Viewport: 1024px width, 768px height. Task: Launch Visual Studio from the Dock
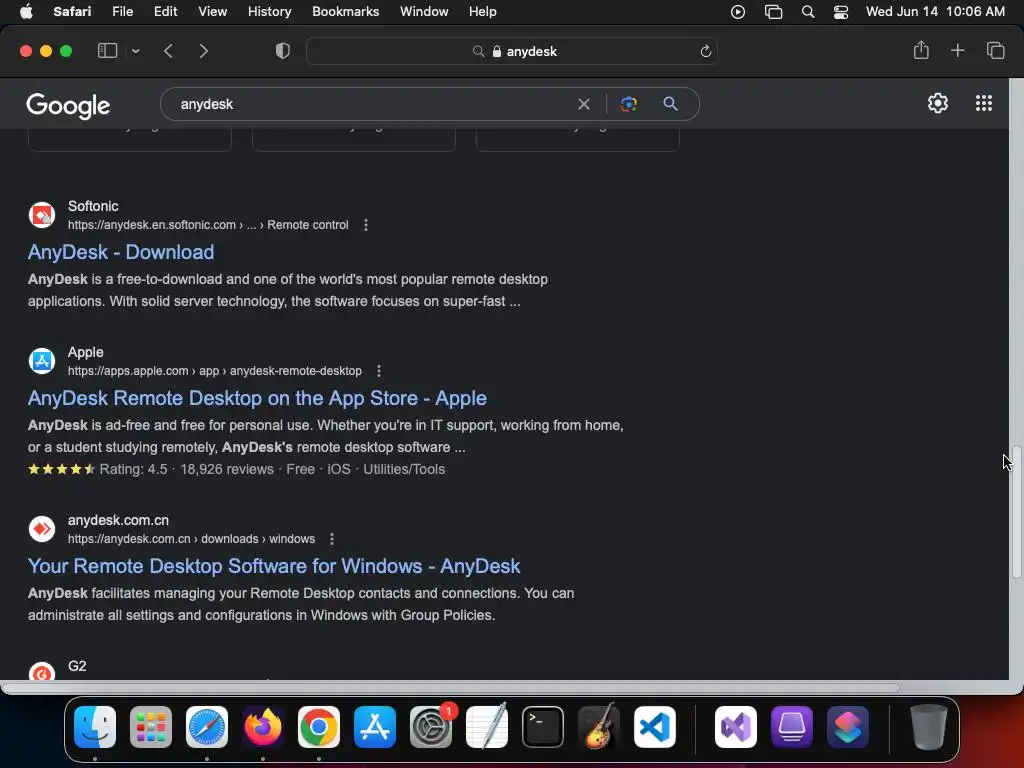736,727
